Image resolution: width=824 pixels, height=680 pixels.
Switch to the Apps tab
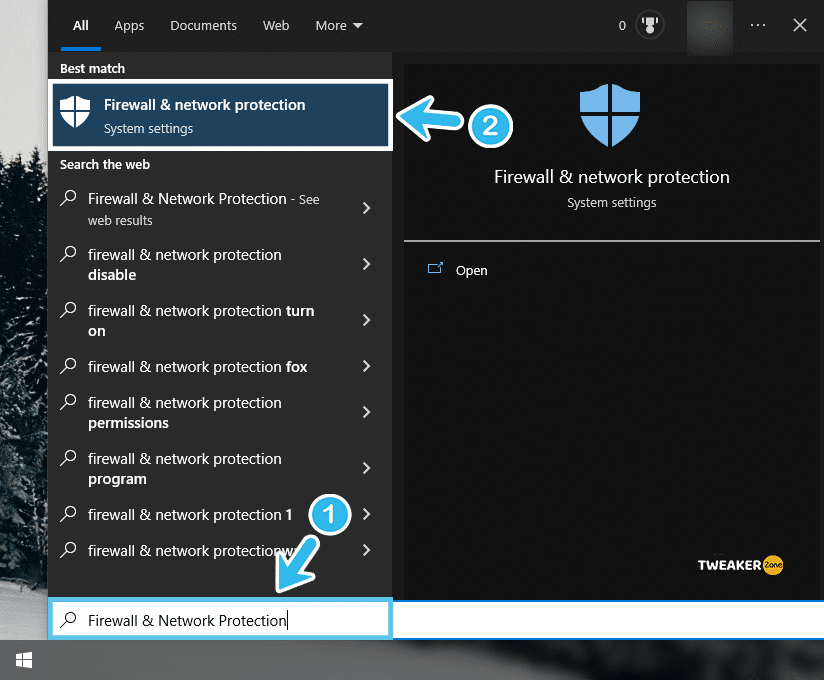(x=129, y=26)
